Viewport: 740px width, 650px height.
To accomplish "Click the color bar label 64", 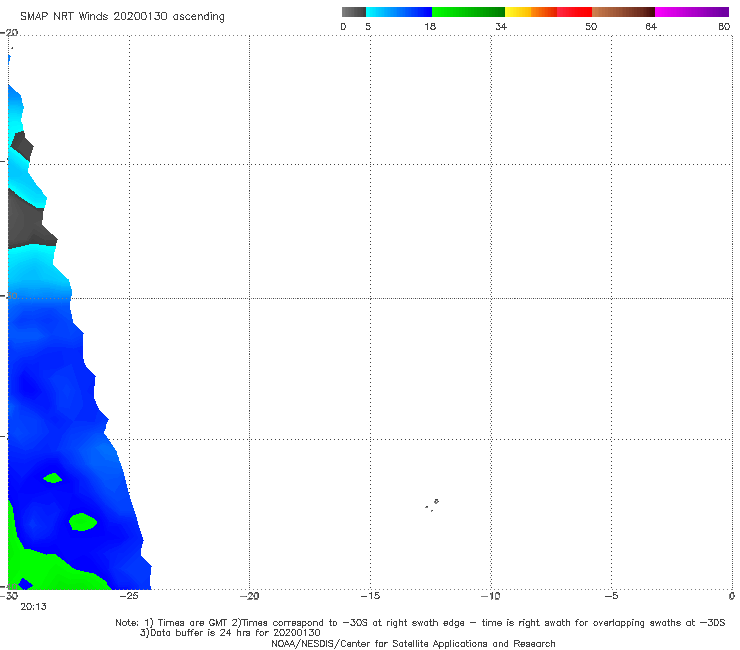I will point(651,26).
